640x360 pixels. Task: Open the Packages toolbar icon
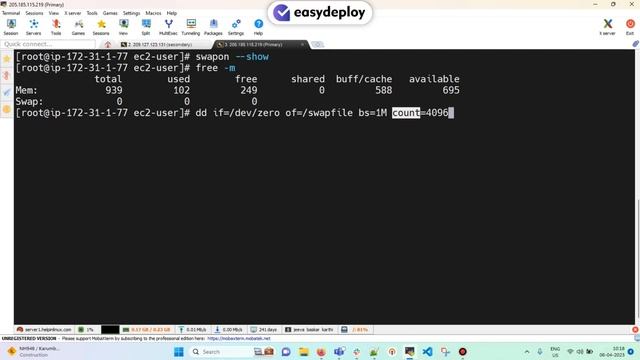pyautogui.click(x=213, y=27)
